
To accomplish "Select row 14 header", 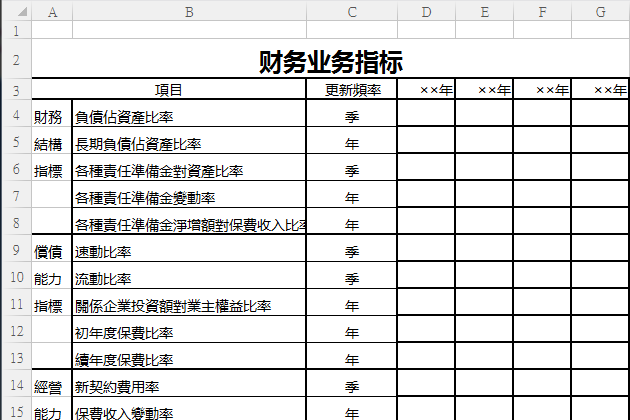I will 16,384.
